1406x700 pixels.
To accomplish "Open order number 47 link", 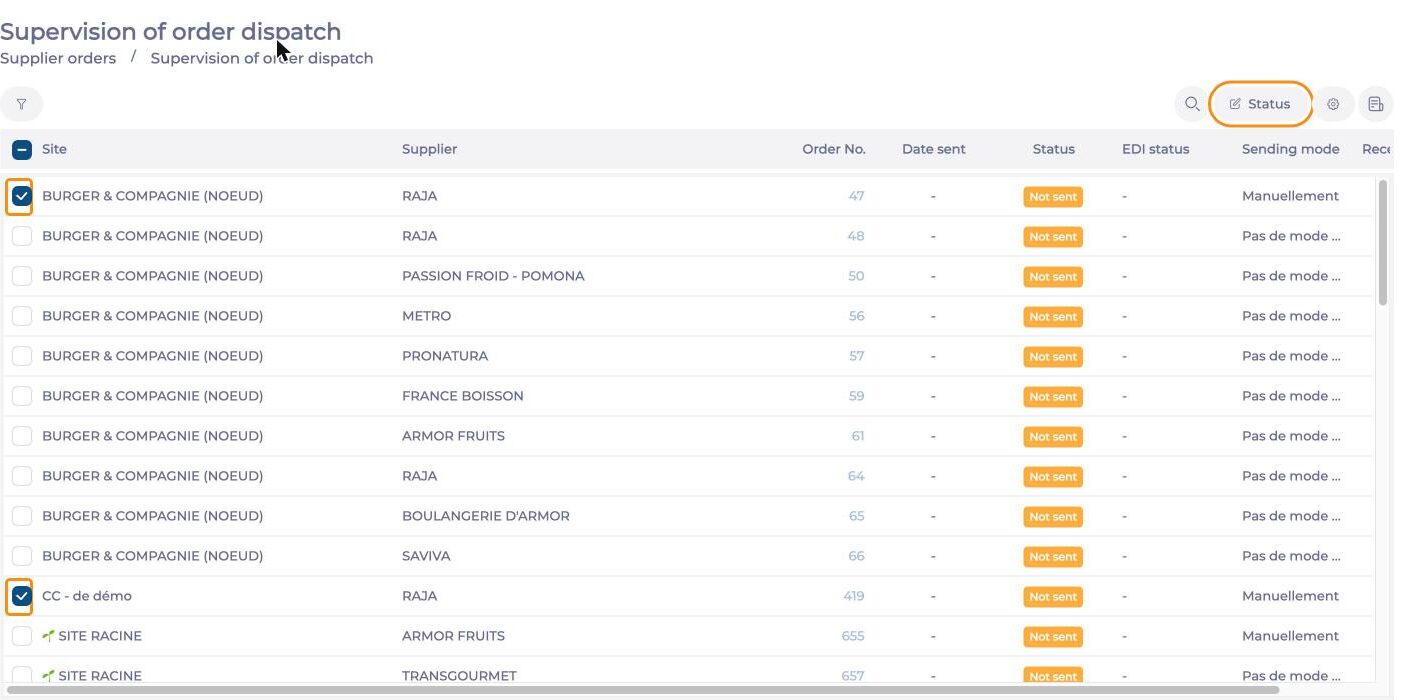I will pyautogui.click(x=856, y=196).
